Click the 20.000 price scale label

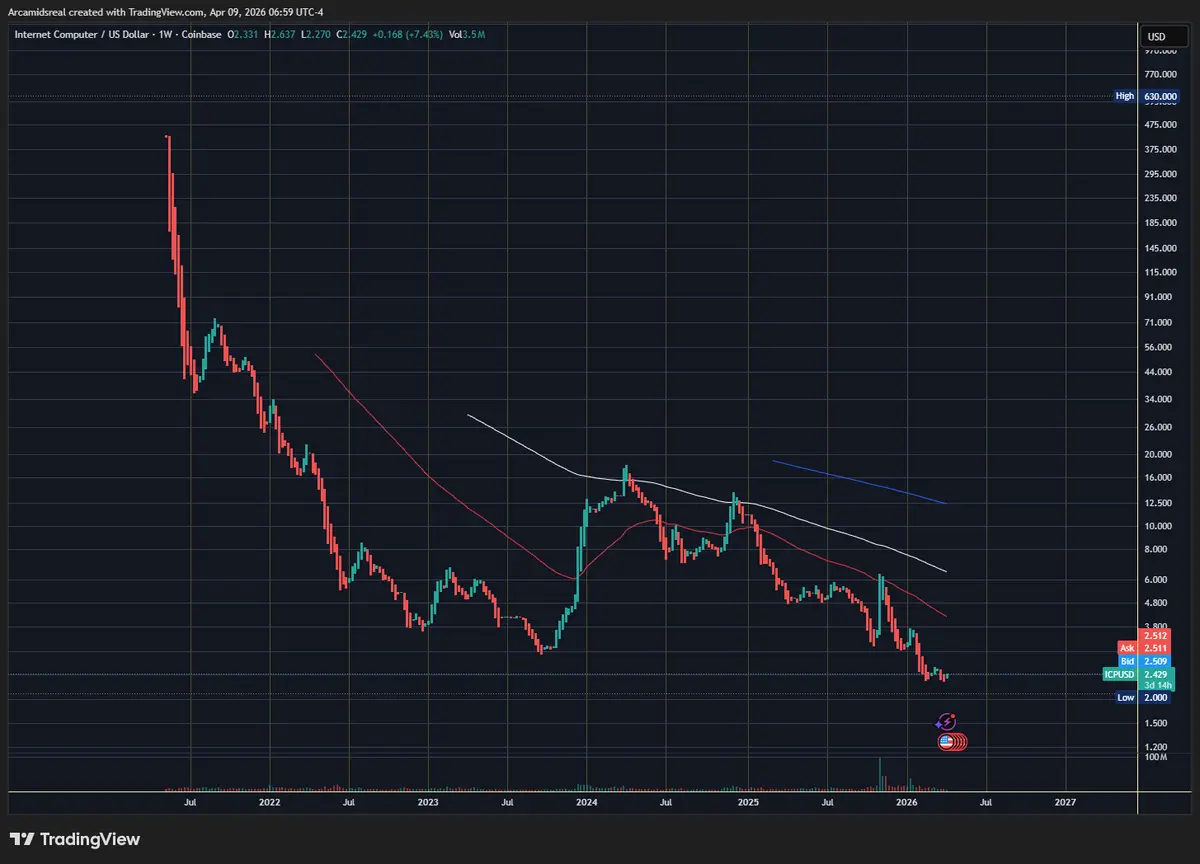1160,454
